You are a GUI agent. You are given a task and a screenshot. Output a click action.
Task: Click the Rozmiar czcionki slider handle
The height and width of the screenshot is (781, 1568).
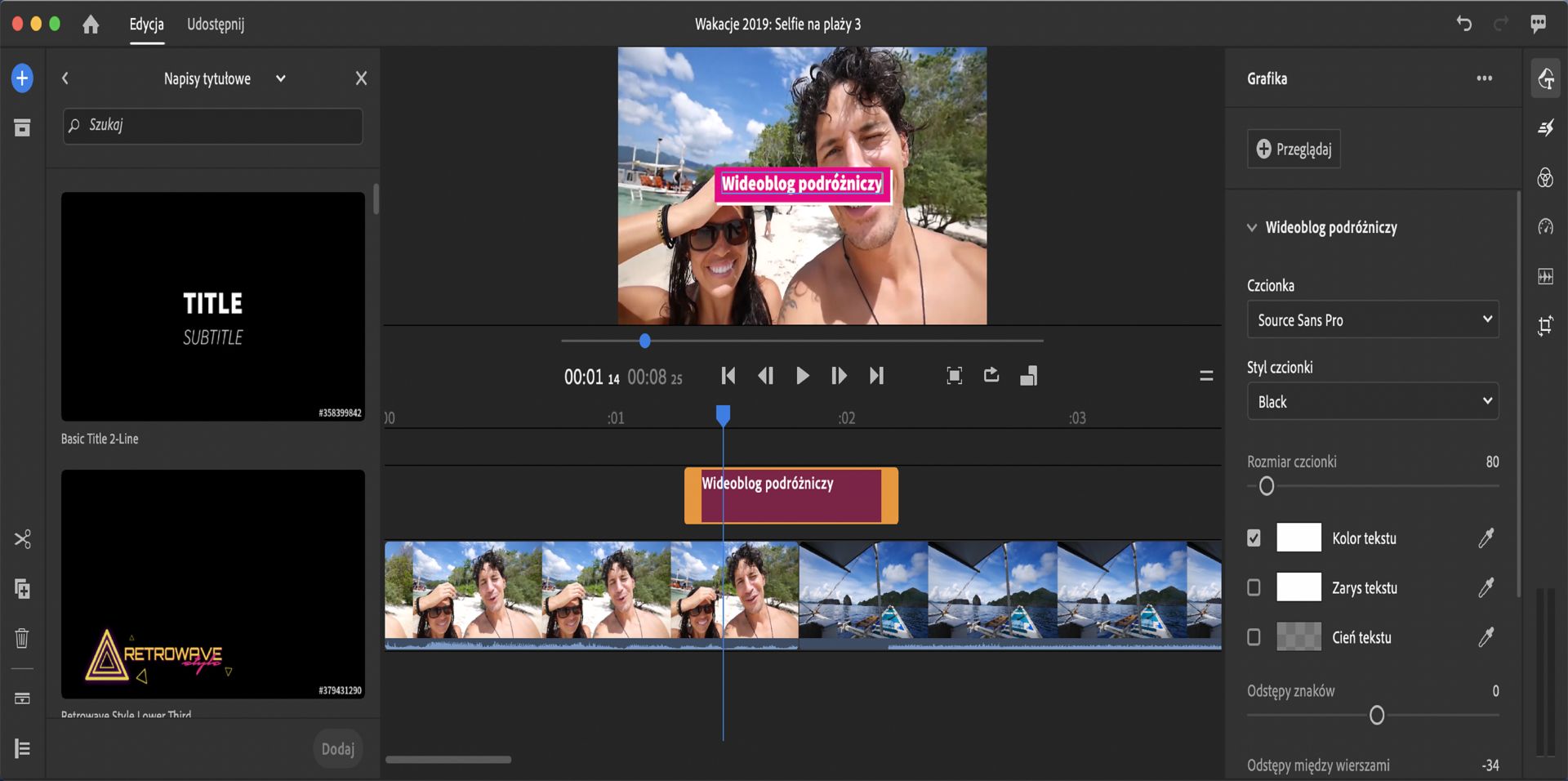point(1267,487)
